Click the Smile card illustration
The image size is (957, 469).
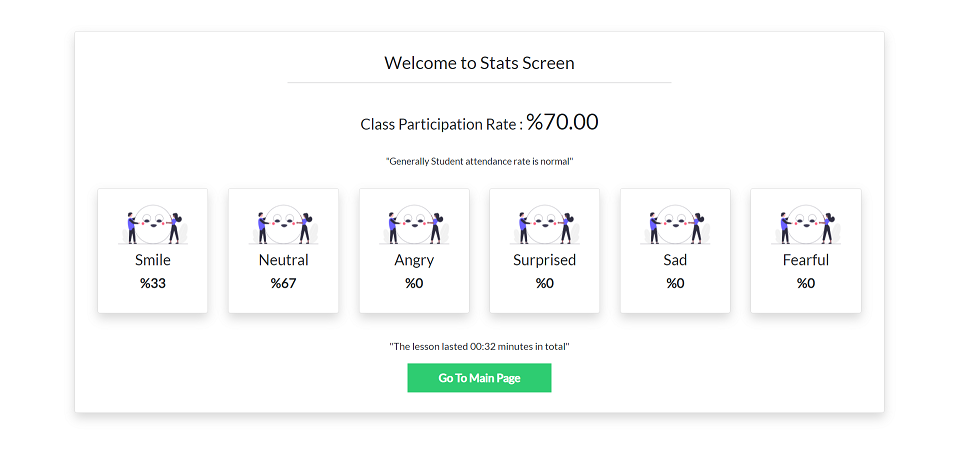(153, 224)
